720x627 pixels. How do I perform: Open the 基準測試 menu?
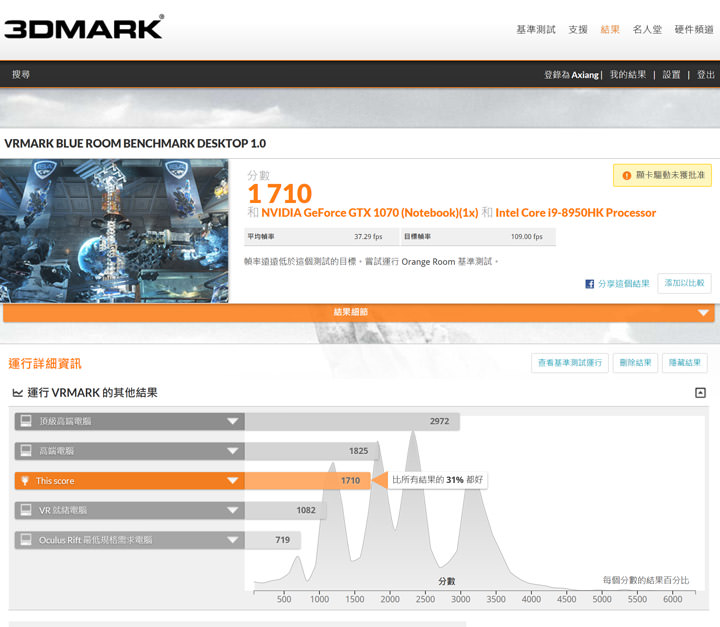coord(535,30)
